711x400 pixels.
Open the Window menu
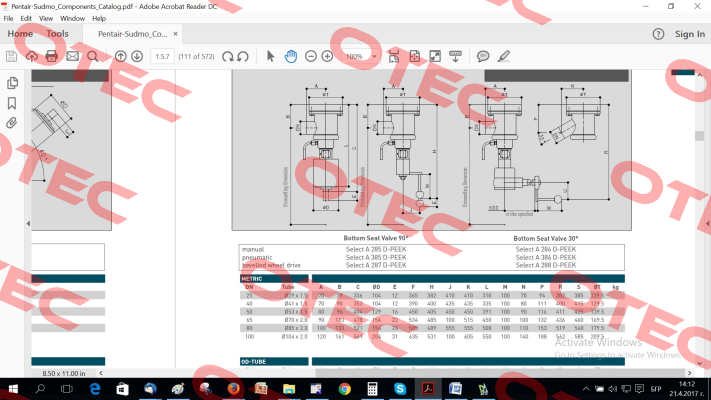73,19
